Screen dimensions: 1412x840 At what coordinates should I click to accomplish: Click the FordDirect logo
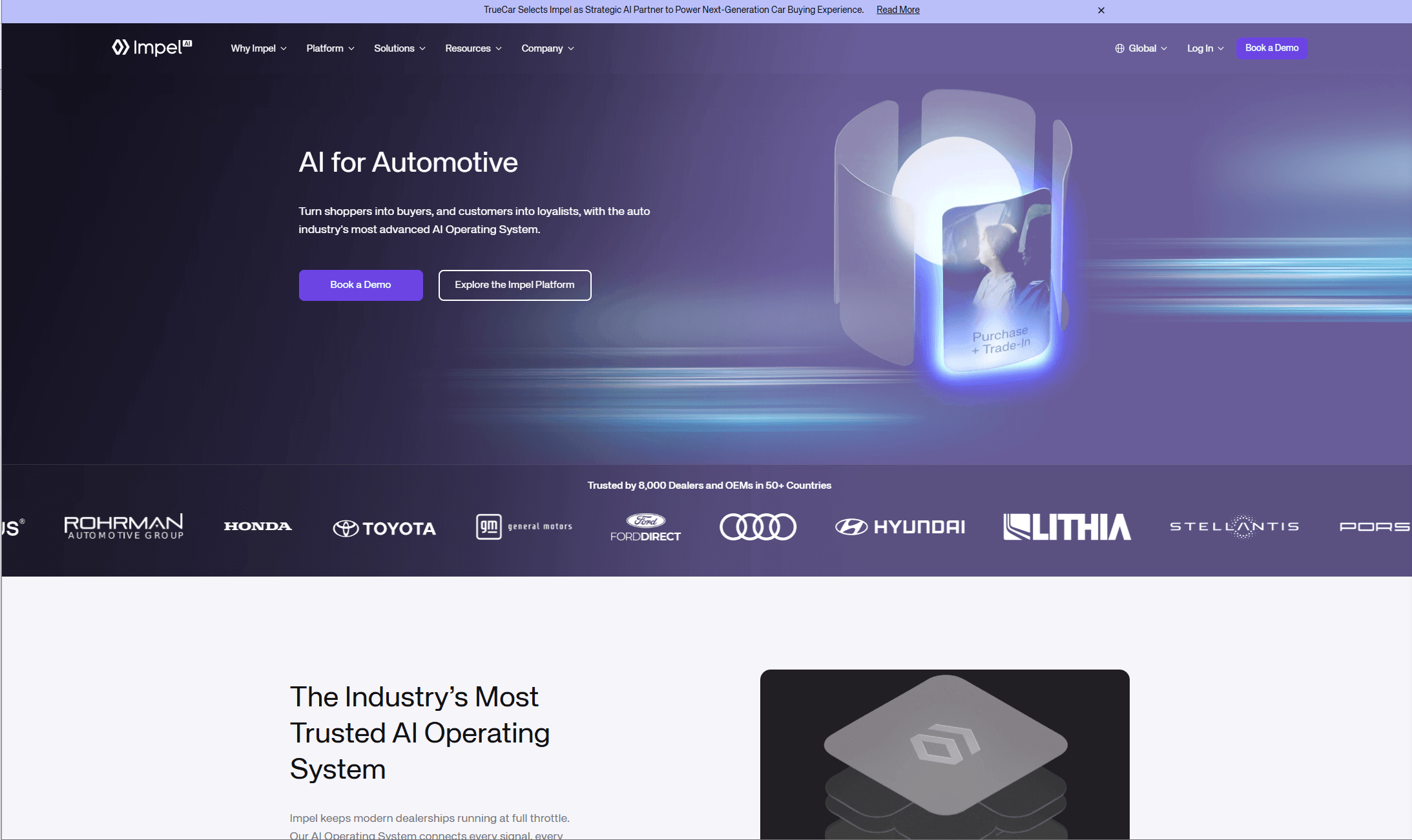(645, 528)
